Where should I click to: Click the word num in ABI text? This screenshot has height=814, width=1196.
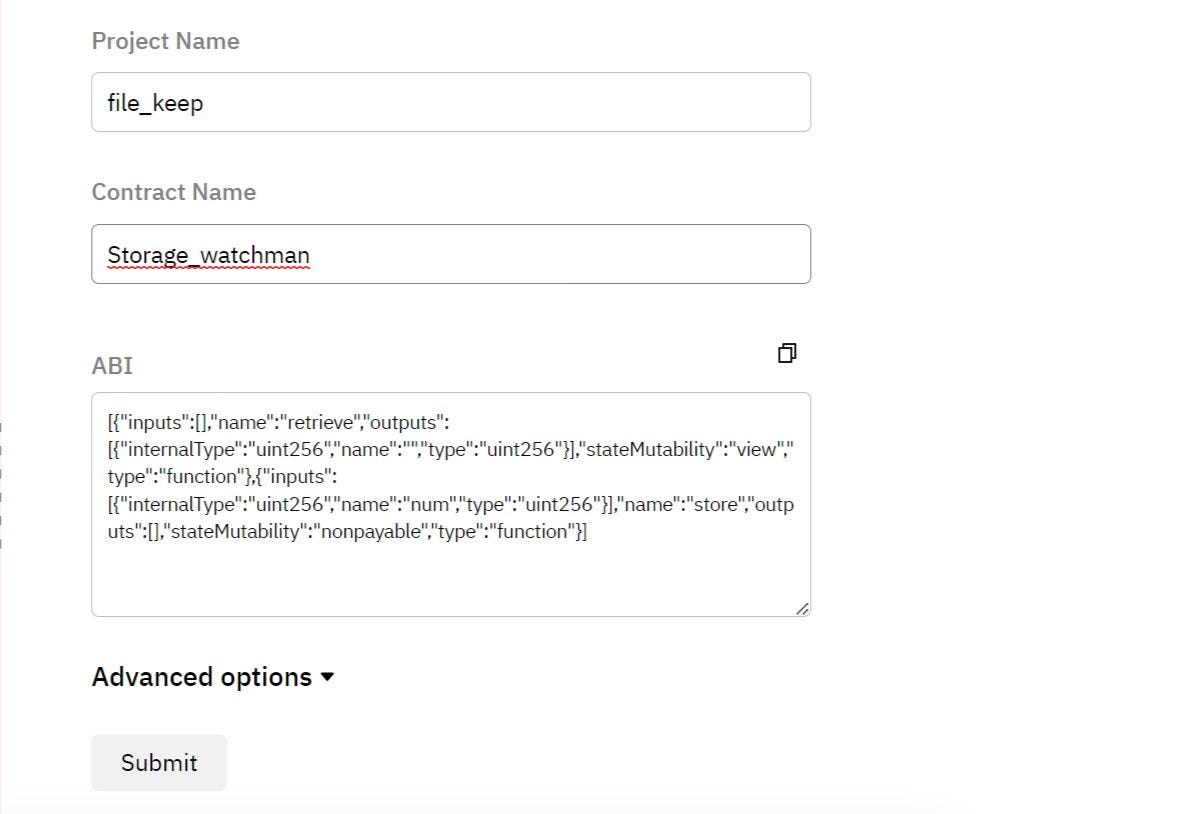click(429, 504)
